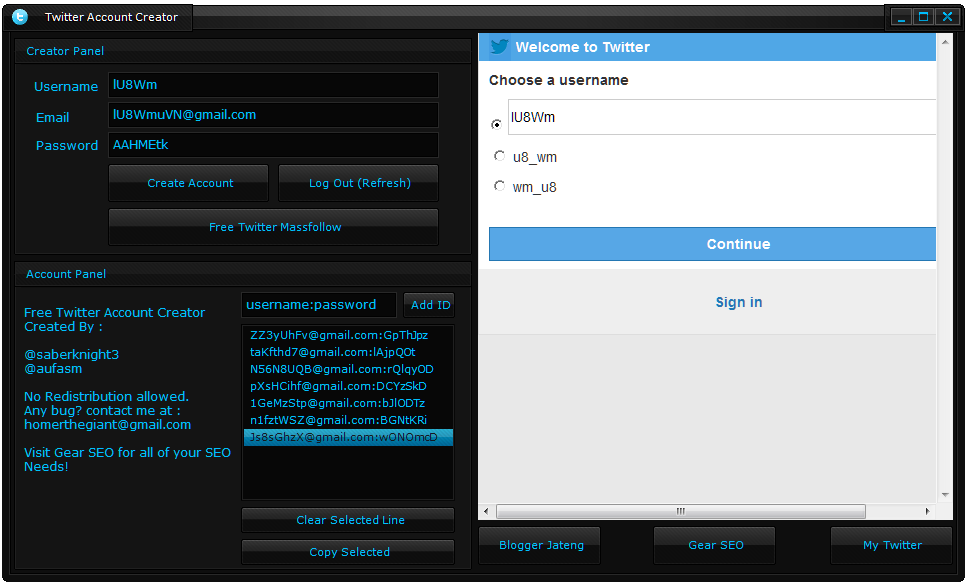Select the taKfthd7@gmail.com account row
The width and height of the screenshot is (969, 585).
[x=348, y=352]
